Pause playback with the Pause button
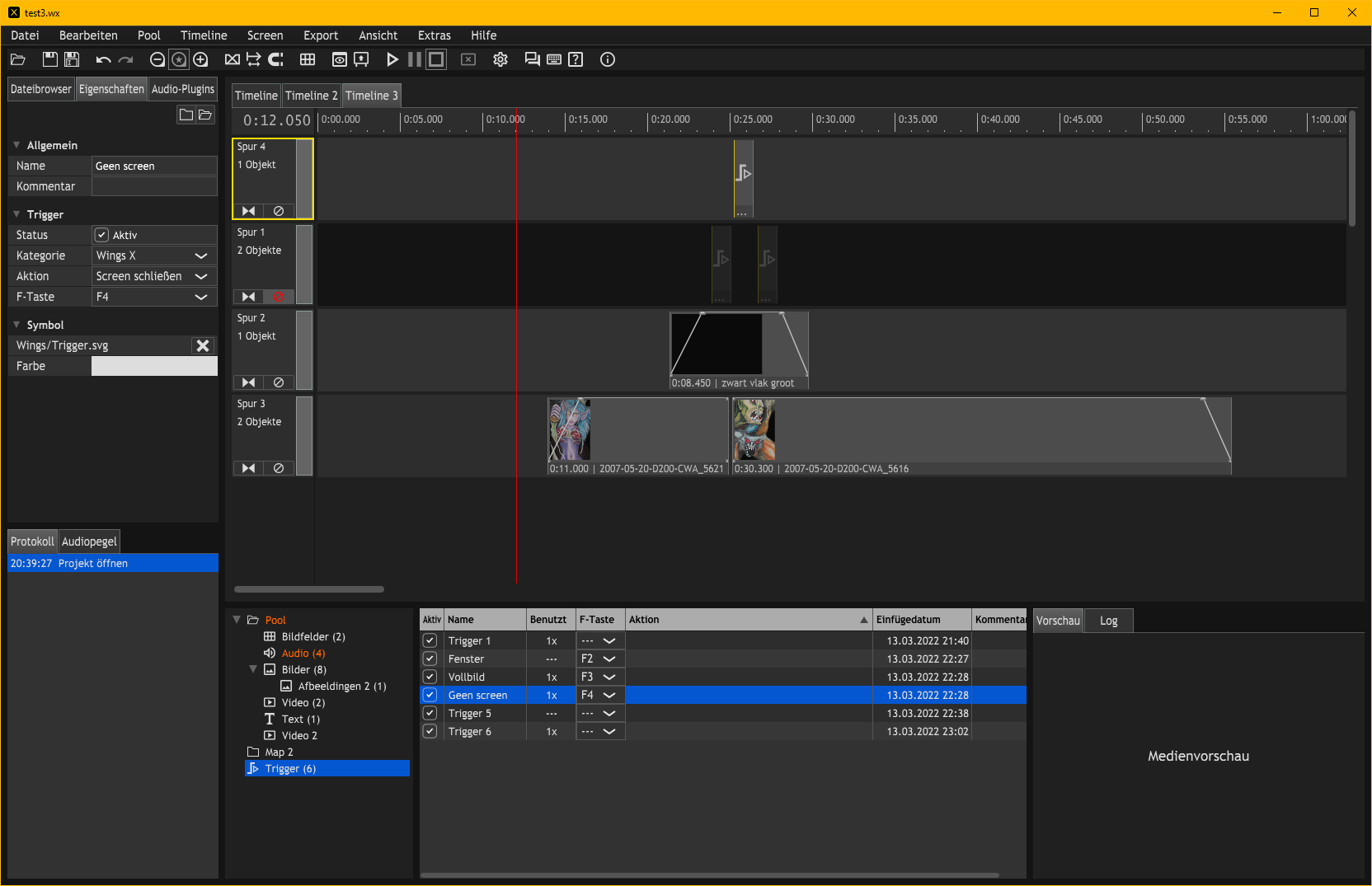 [x=415, y=59]
